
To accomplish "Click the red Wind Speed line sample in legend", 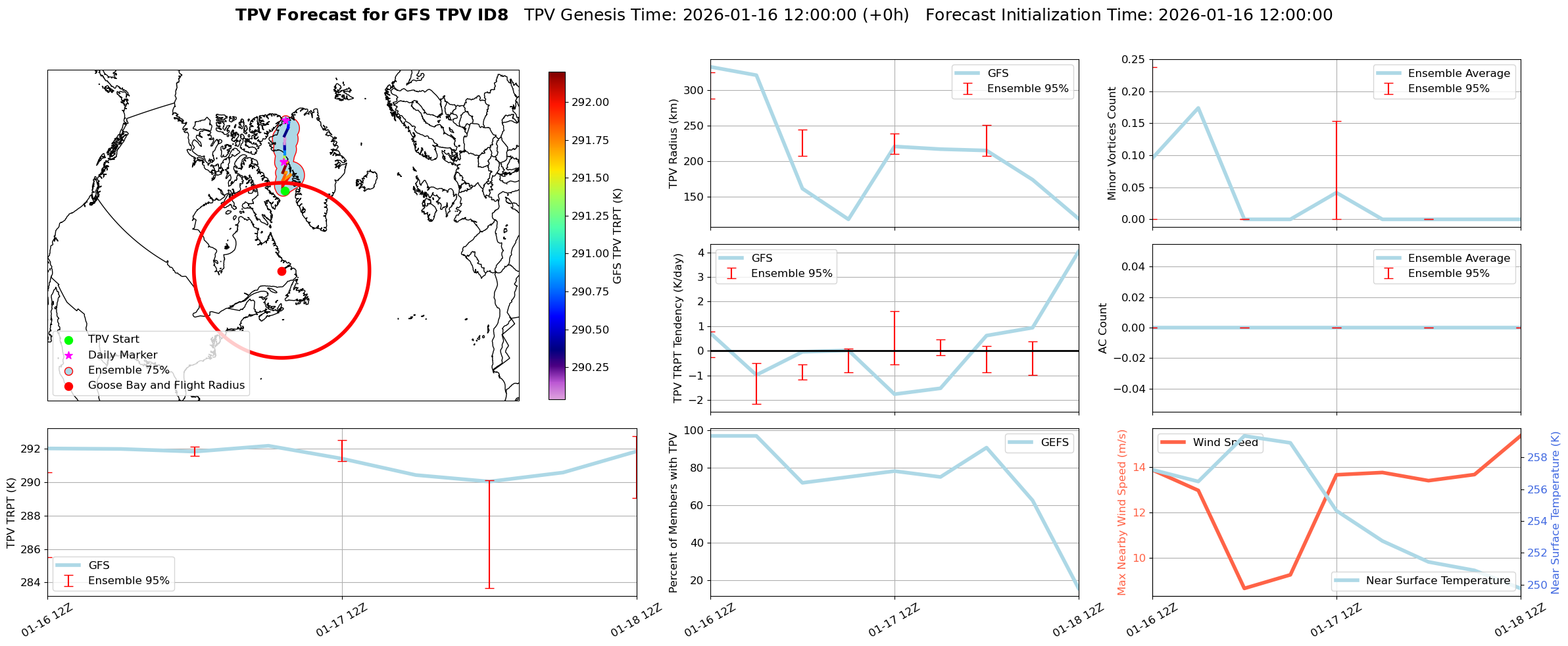I will tap(1173, 443).
